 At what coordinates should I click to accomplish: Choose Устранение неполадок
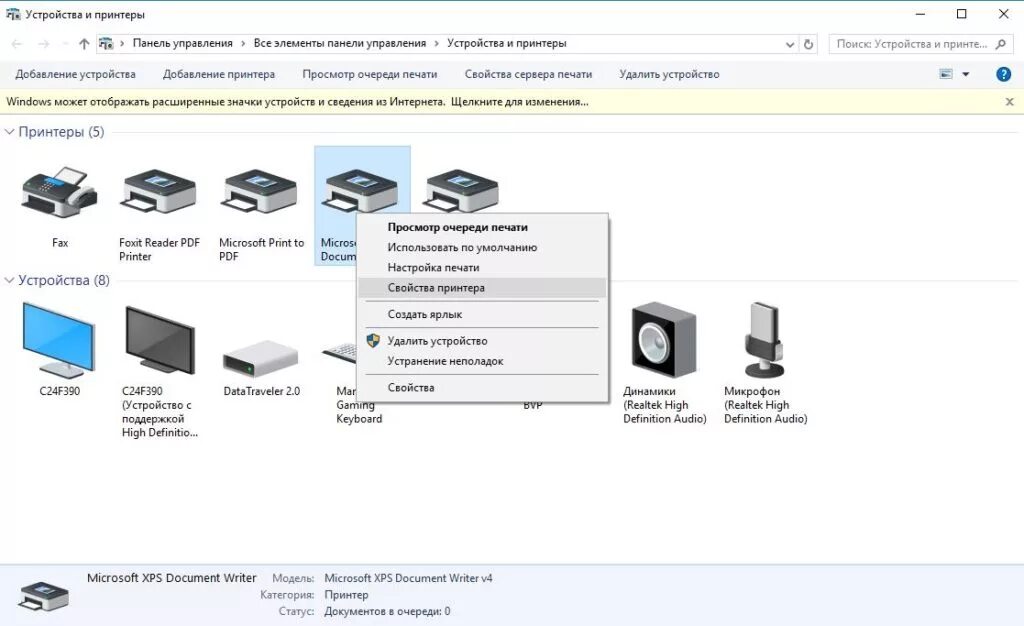click(x=483, y=361)
